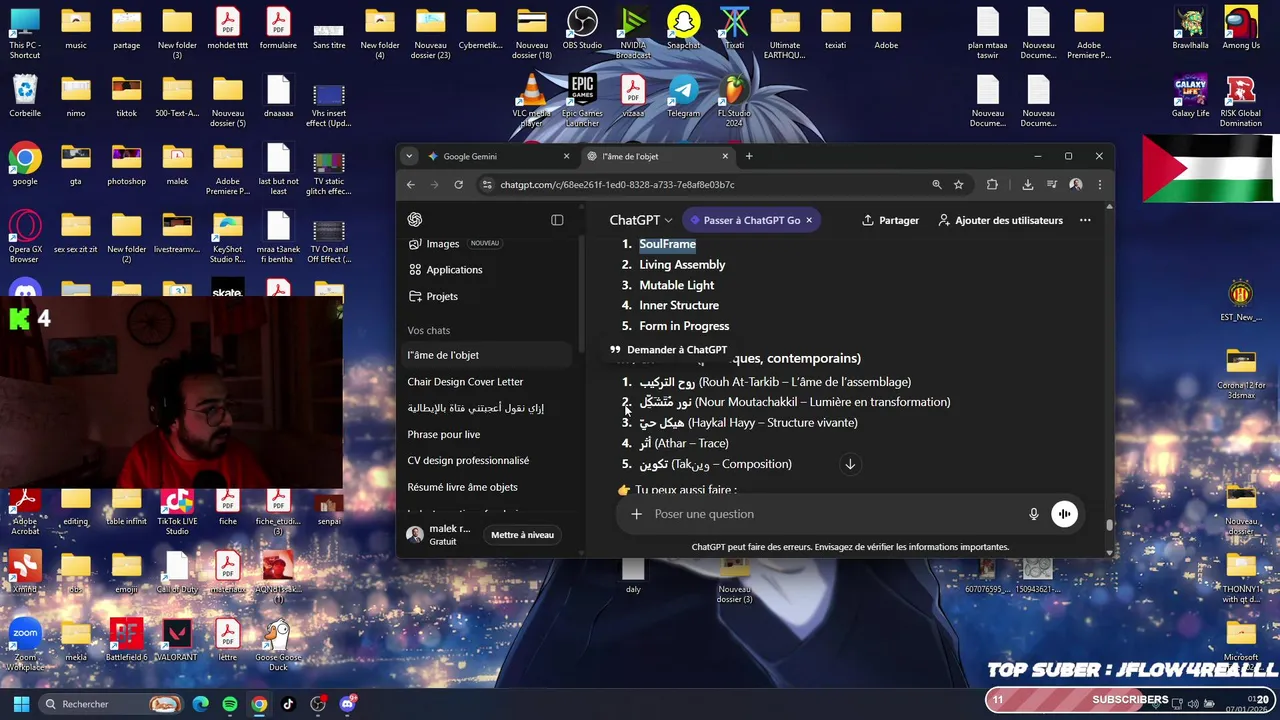Start voice mode with the waveform button
This screenshot has height=720, width=1280.
coord(1064,514)
